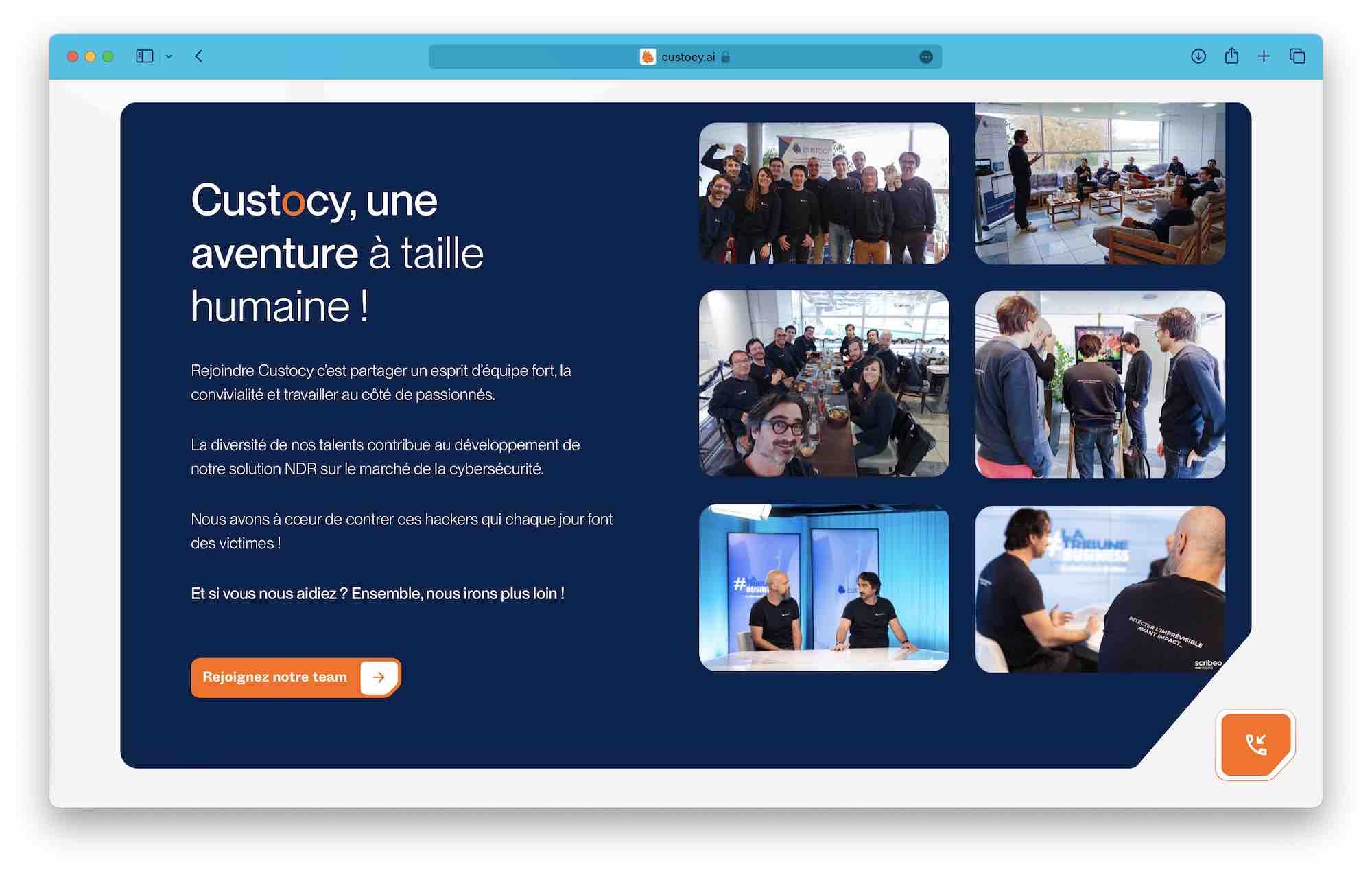Image resolution: width=1372 pixels, height=873 pixels.
Task: Open the blue TV studio interview photo
Action: tap(823, 588)
